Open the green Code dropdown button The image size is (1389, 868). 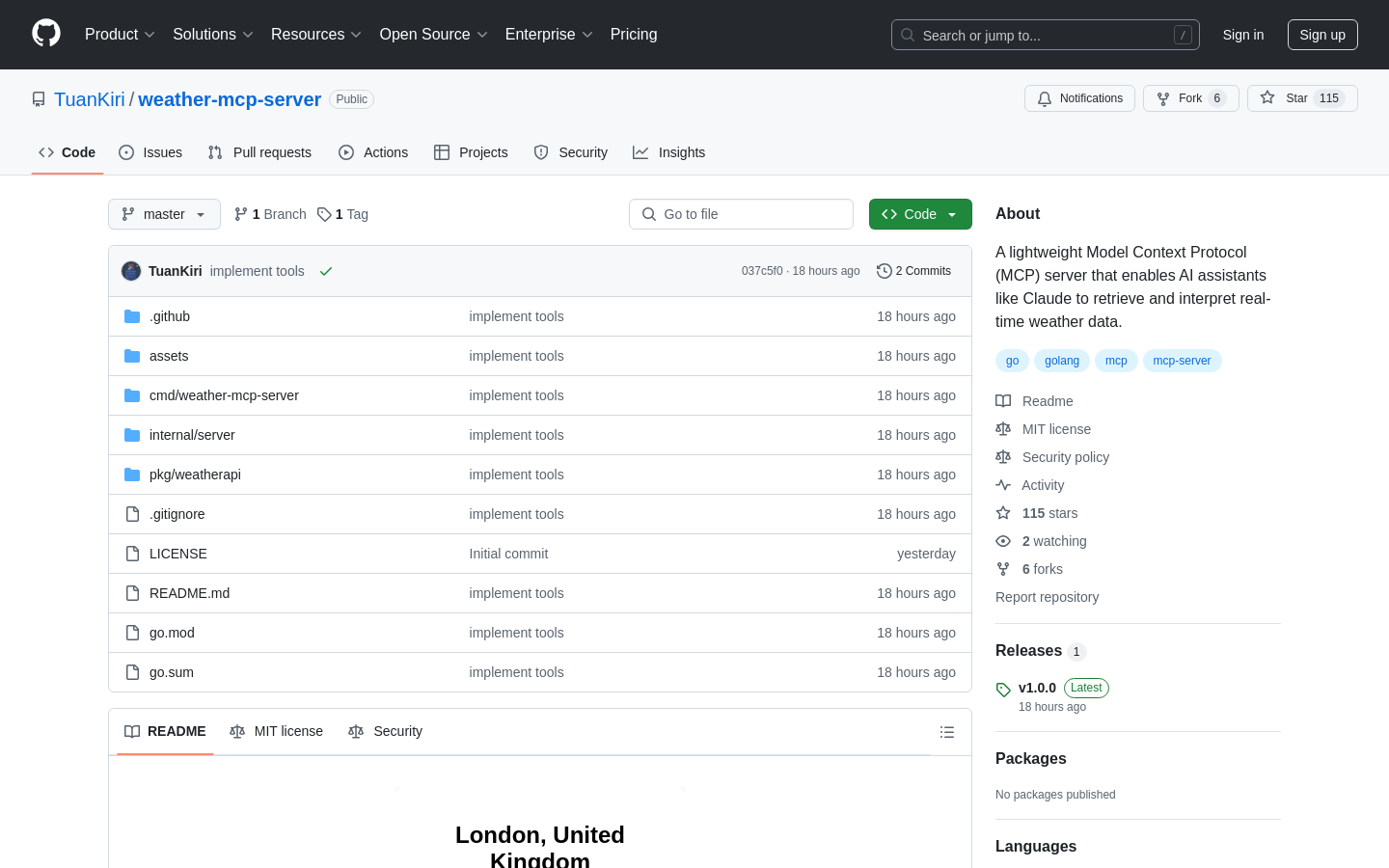click(920, 214)
